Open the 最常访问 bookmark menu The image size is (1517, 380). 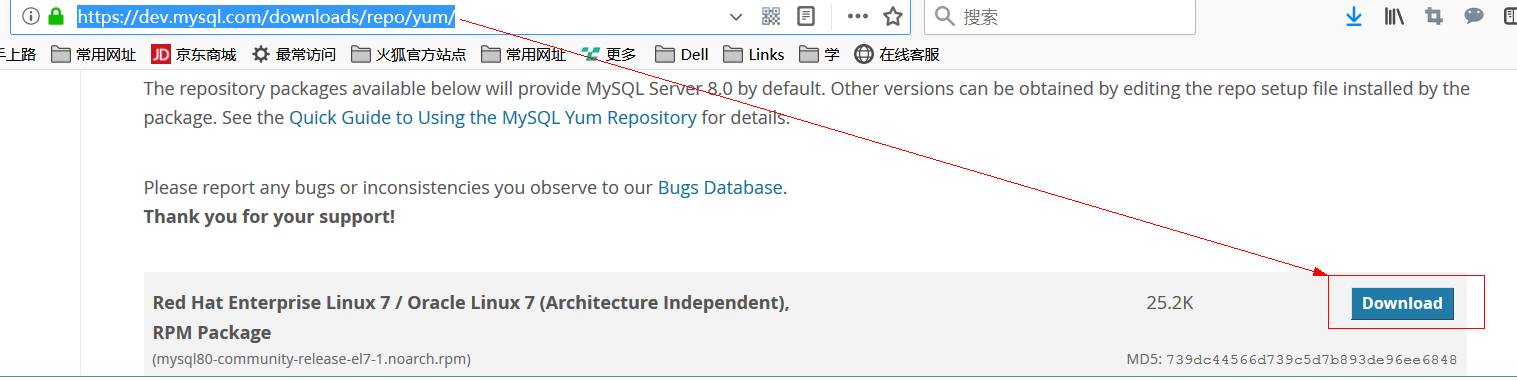294,54
